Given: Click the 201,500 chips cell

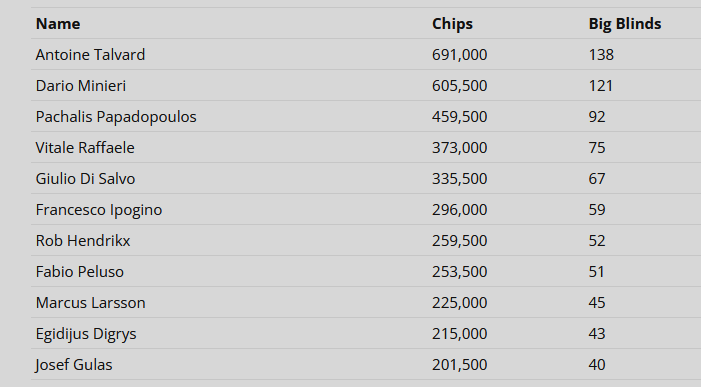Looking at the screenshot, I should (x=460, y=365).
